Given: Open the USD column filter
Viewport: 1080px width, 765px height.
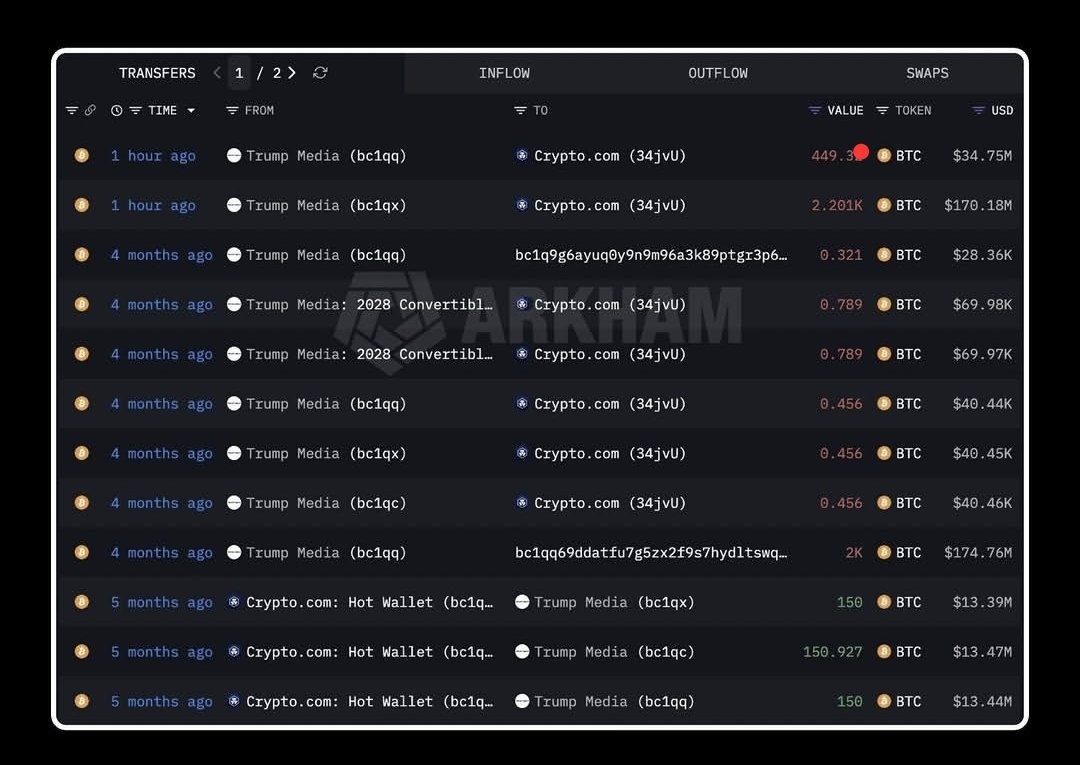Looking at the screenshot, I should coord(978,110).
